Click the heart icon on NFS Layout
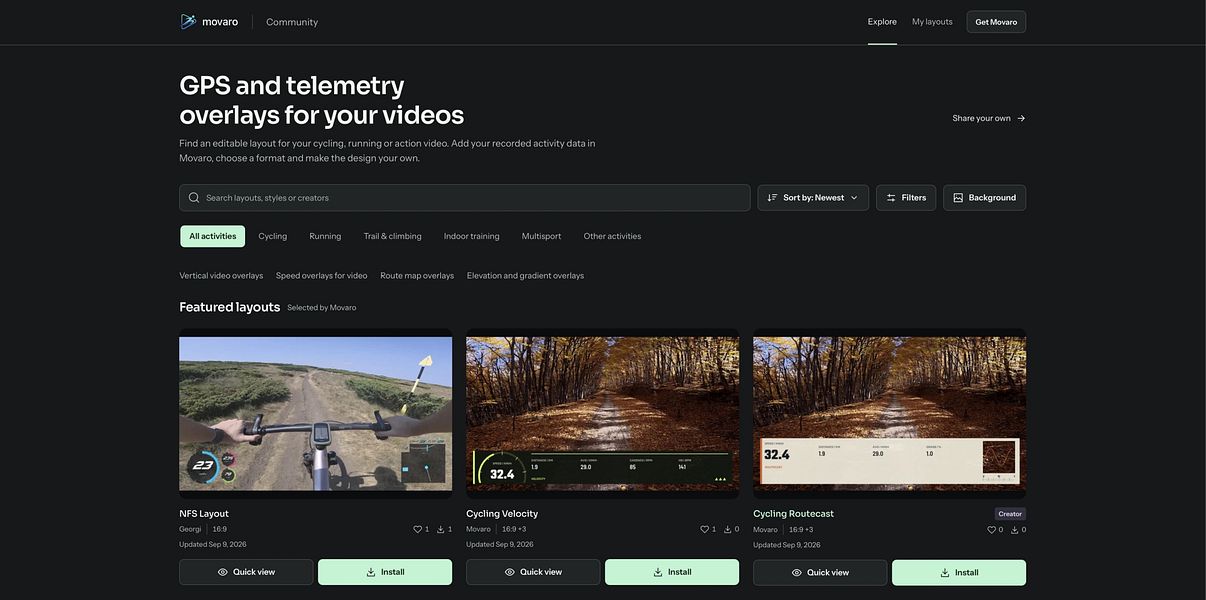The width and height of the screenshot is (1206, 600). (x=417, y=529)
